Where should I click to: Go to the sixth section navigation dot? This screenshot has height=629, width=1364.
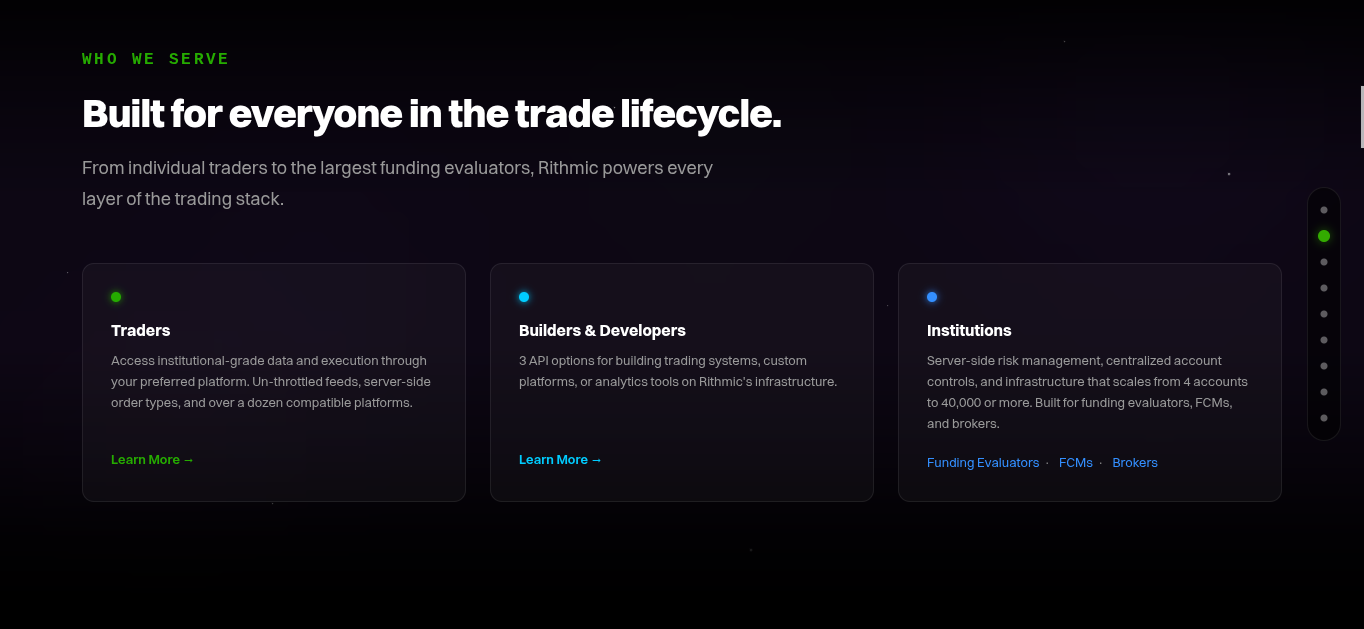[1324, 340]
